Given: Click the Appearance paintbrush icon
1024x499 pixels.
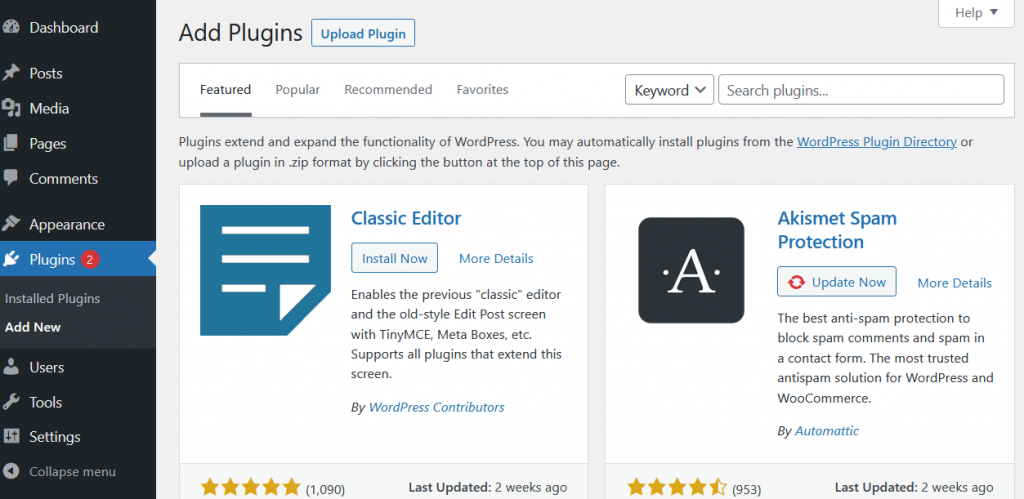Looking at the screenshot, I should 11,224.
